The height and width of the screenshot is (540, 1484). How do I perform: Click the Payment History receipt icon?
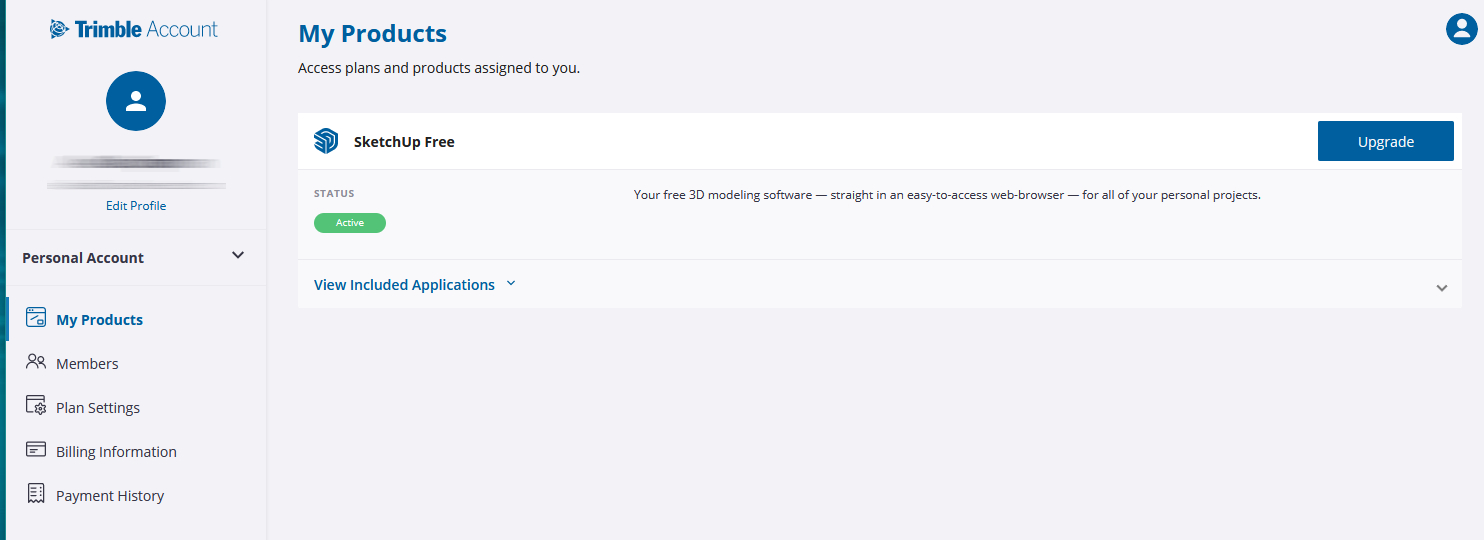pyautogui.click(x=36, y=494)
